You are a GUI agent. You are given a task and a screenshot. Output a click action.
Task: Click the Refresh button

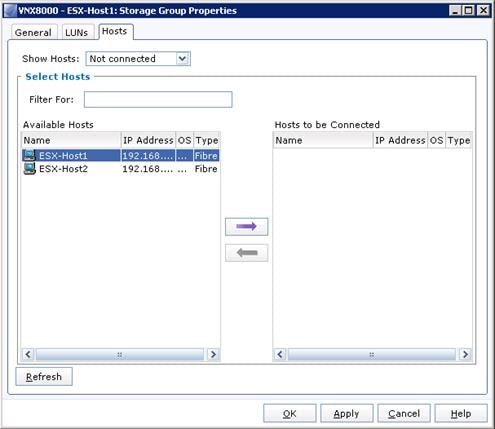pyautogui.click(x=44, y=377)
